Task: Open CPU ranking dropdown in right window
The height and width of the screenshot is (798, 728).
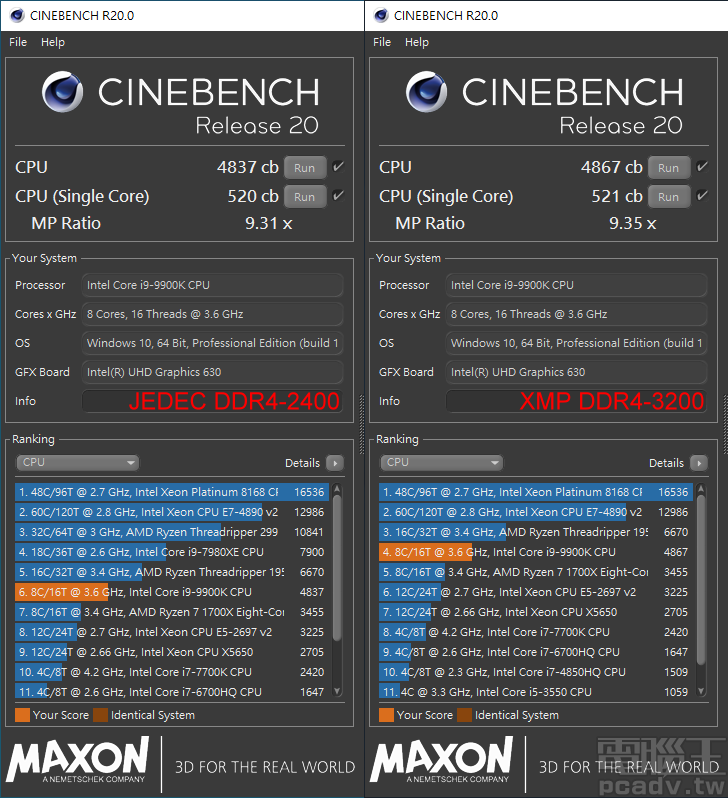Action: pyautogui.click(x=441, y=463)
